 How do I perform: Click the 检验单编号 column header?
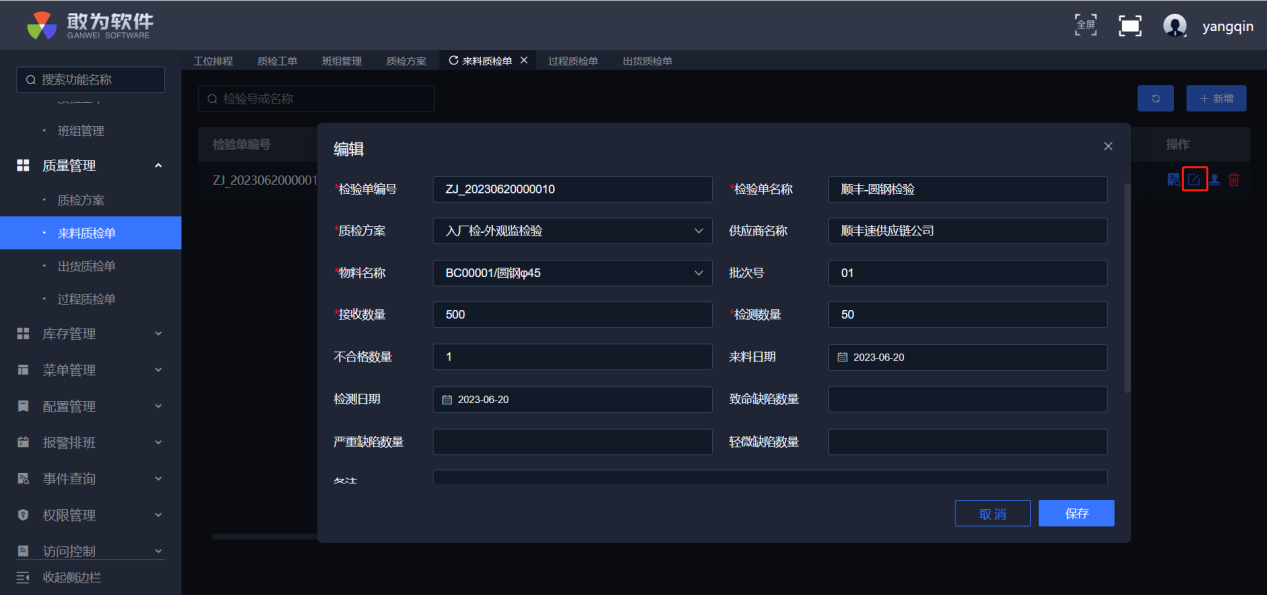coord(242,145)
